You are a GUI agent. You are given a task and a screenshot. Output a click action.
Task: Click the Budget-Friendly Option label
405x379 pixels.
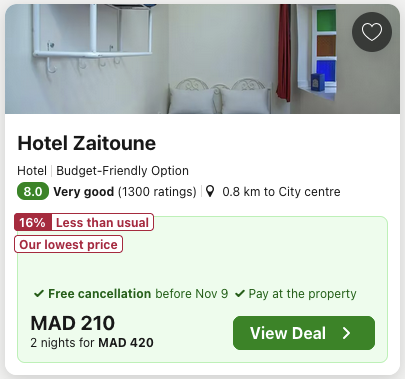pos(122,171)
